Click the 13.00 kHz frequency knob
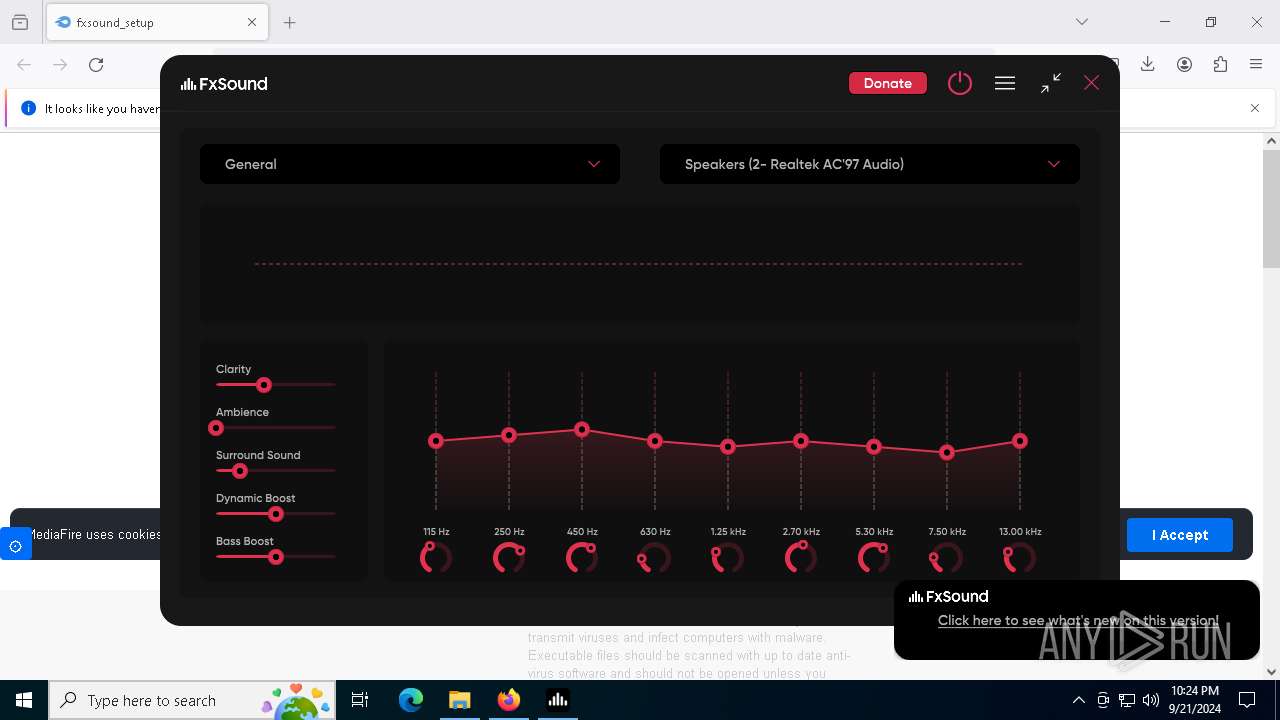Viewport: 1280px width, 720px height. 1020,557
